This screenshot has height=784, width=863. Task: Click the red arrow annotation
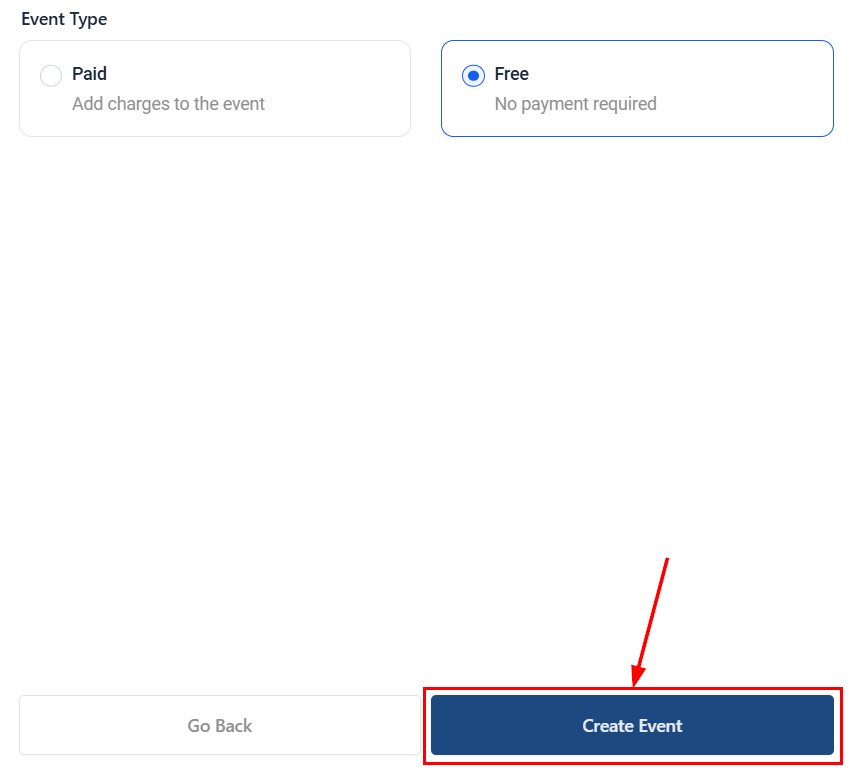[651, 620]
